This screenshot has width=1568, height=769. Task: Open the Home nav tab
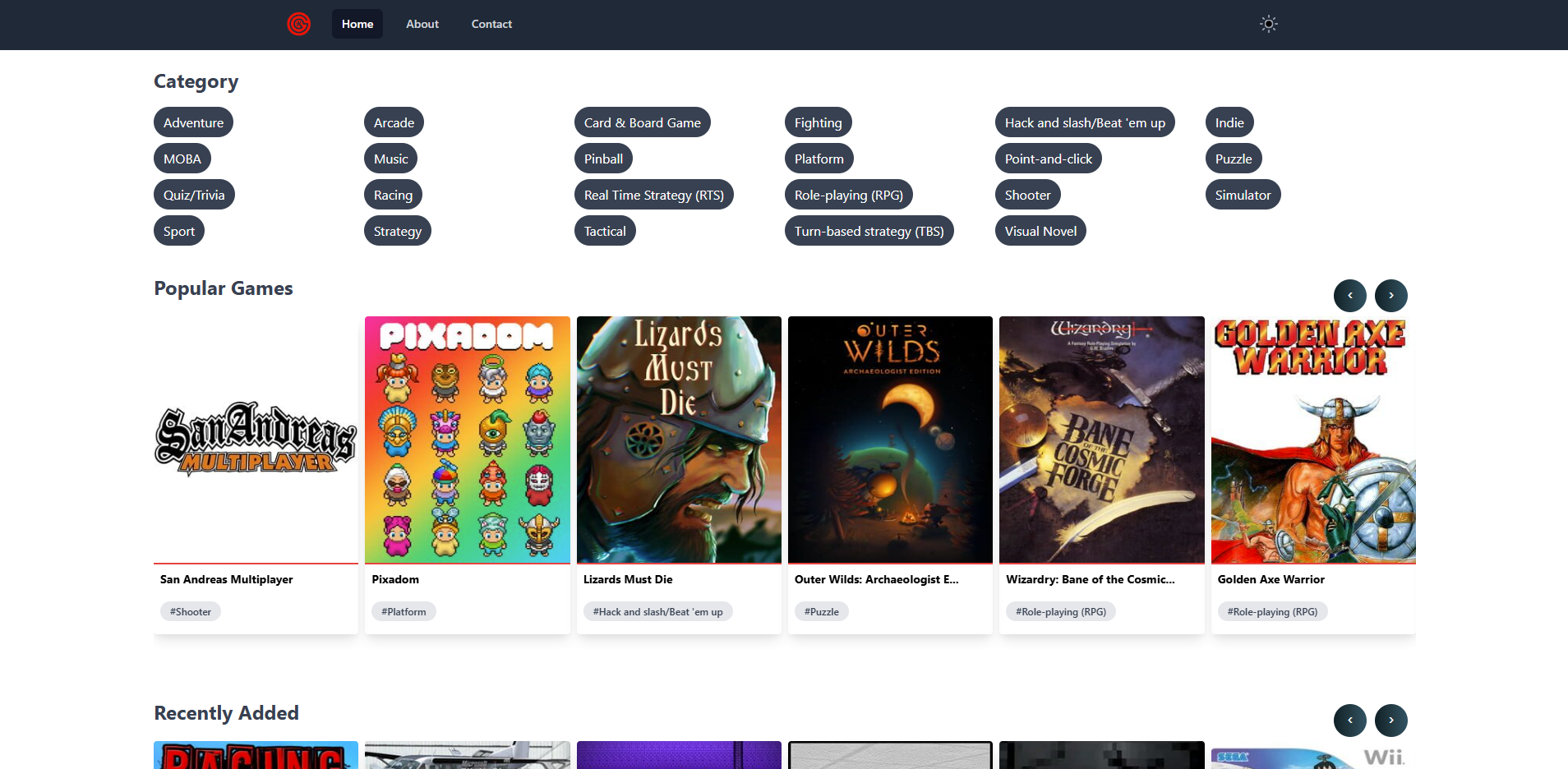pos(357,24)
